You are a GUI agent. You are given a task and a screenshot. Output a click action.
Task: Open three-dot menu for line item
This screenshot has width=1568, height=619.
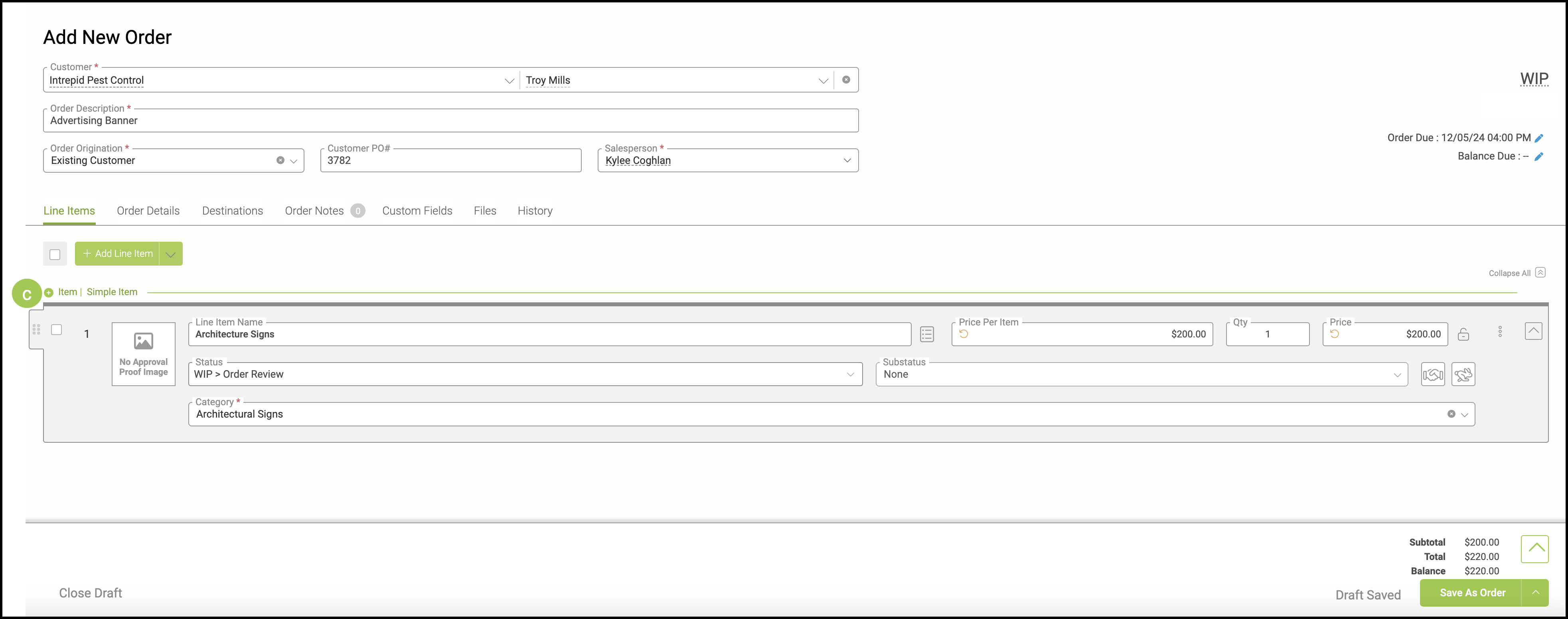(x=1500, y=332)
